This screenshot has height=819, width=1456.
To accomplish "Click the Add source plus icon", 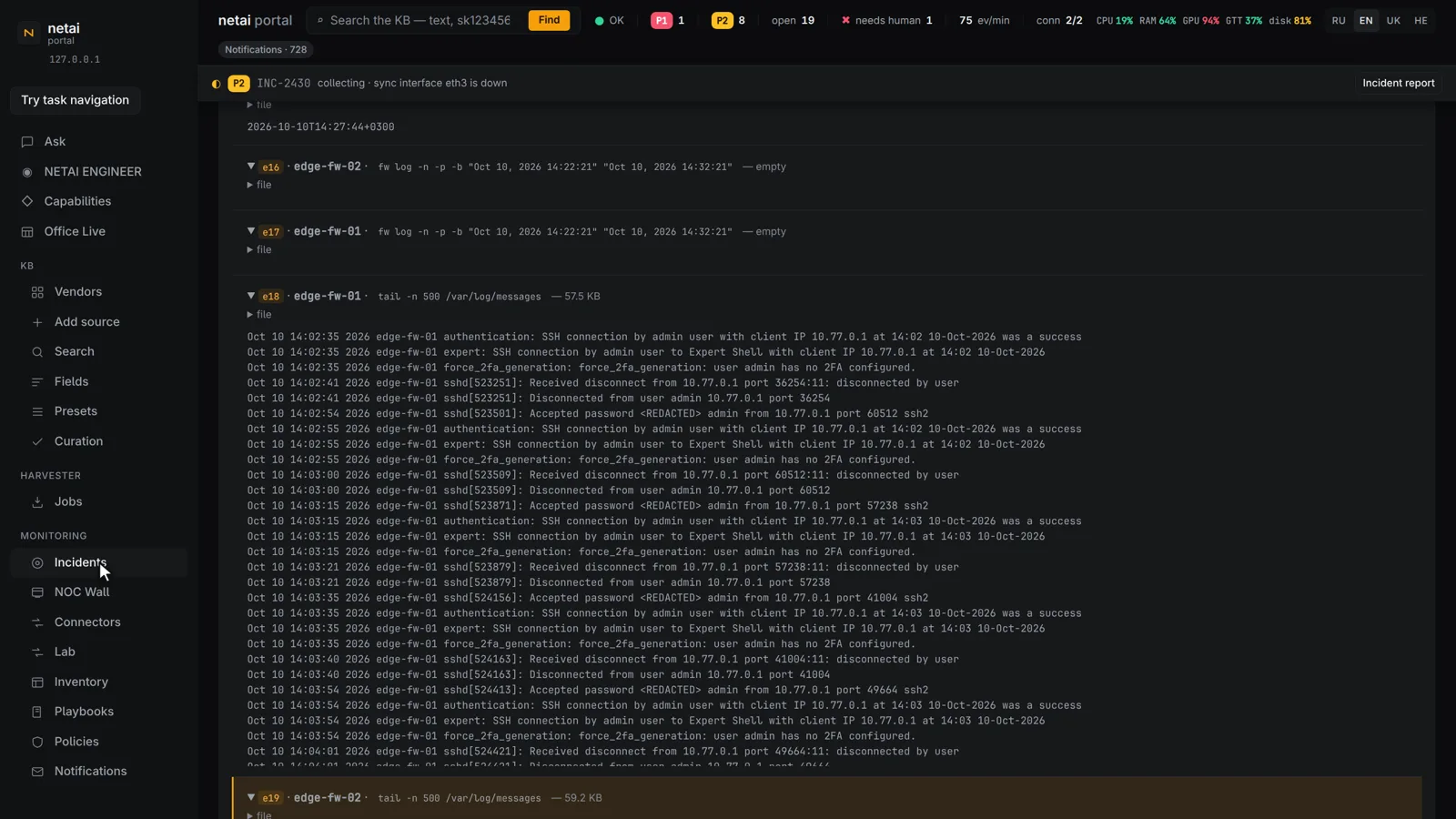I will [x=37, y=322].
